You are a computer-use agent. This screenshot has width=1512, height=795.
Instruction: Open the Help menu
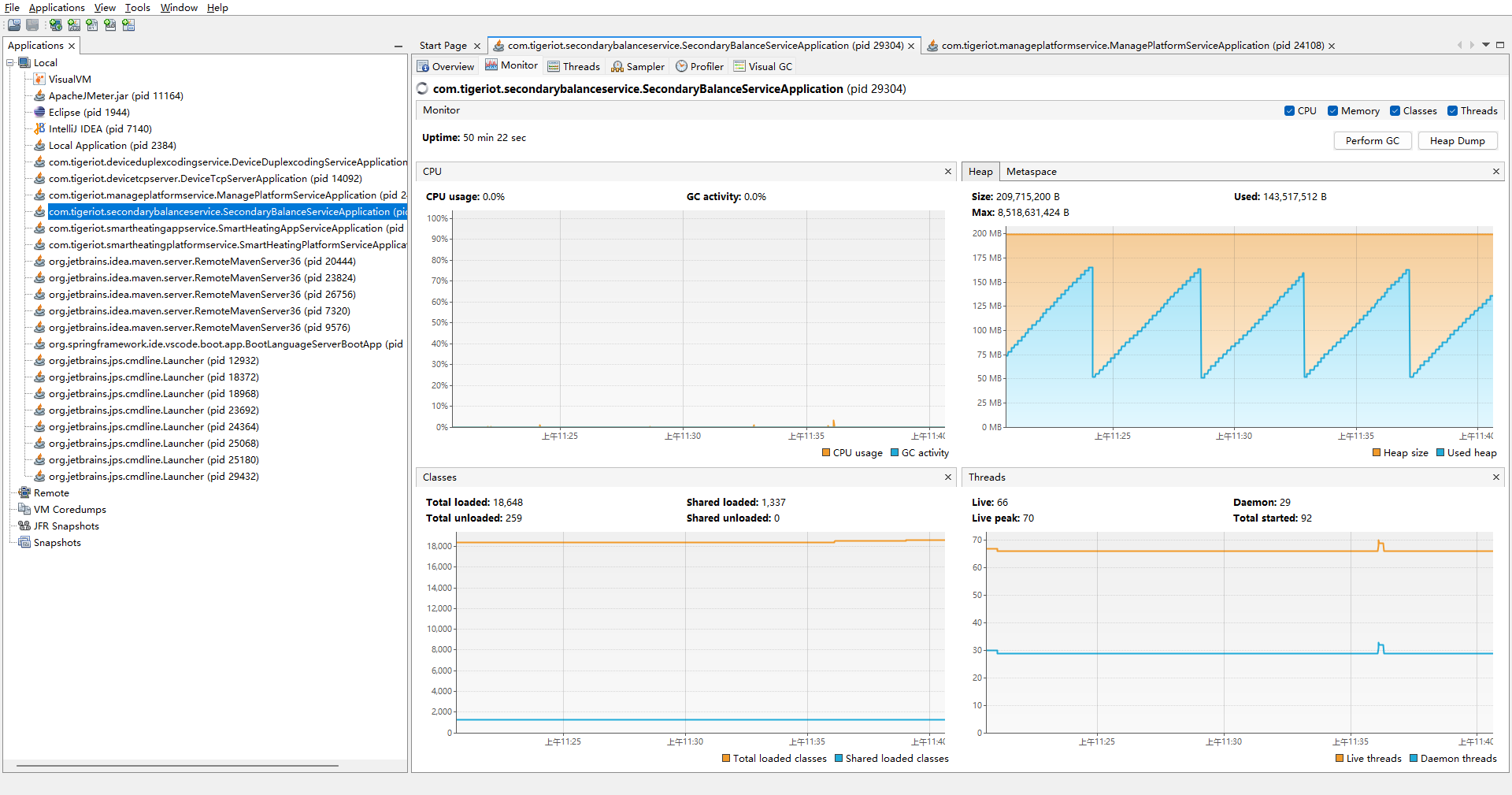[217, 8]
